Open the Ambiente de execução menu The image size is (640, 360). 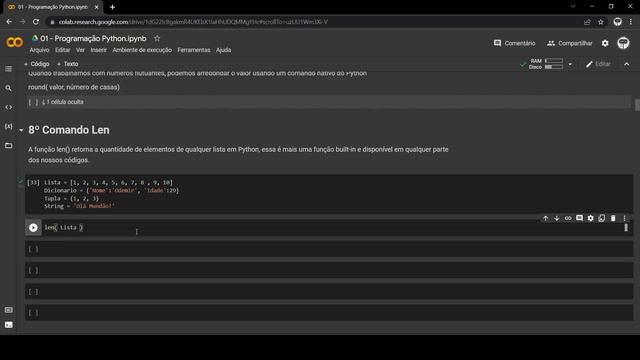[x=142, y=50]
